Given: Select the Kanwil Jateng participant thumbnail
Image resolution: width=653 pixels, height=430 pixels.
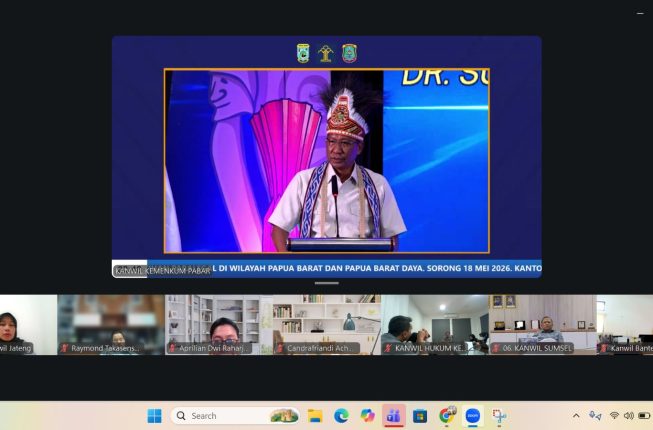Looking at the screenshot, I should 28,325.
